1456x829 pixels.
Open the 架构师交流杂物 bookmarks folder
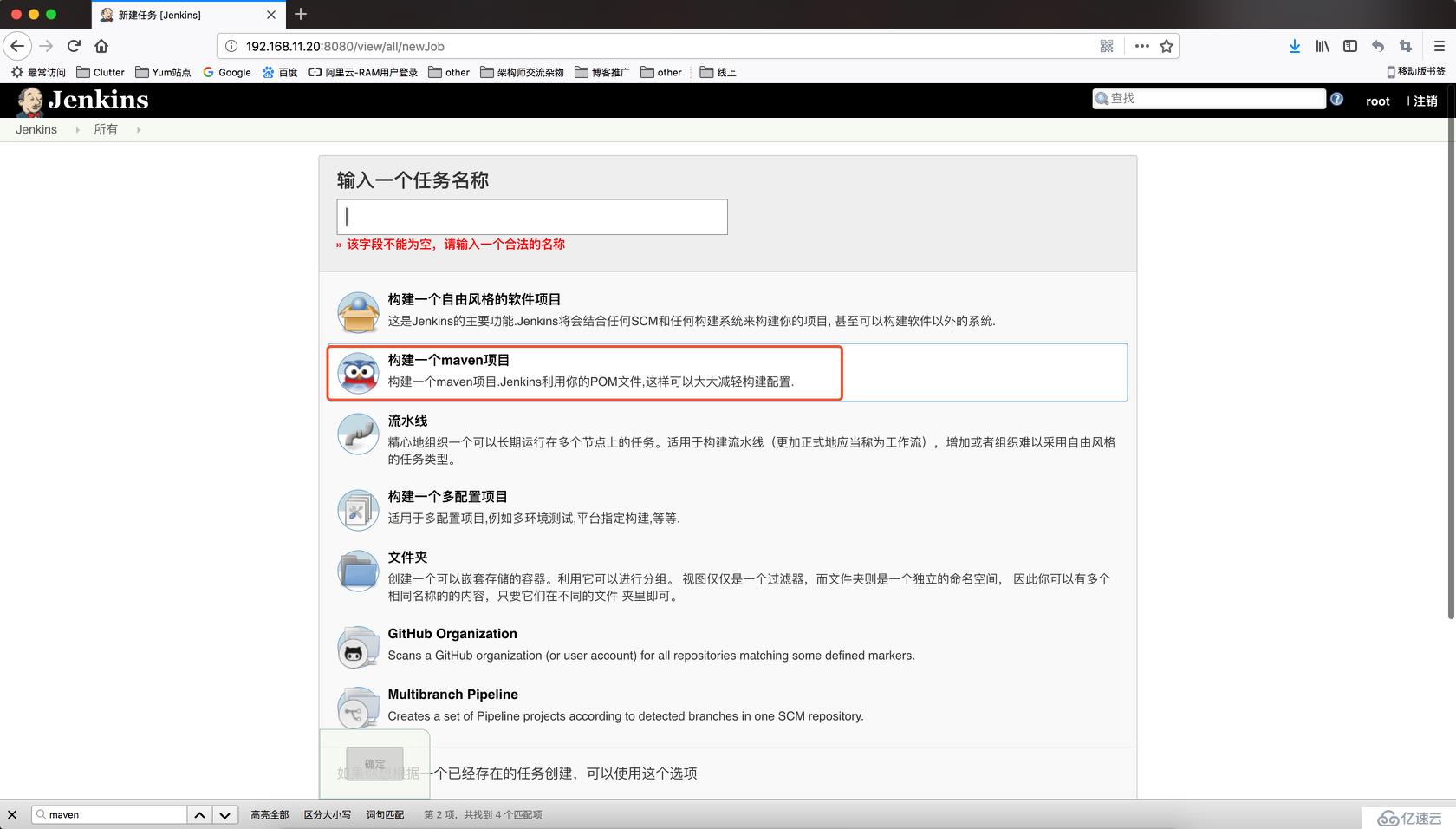pyautogui.click(x=522, y=72)
